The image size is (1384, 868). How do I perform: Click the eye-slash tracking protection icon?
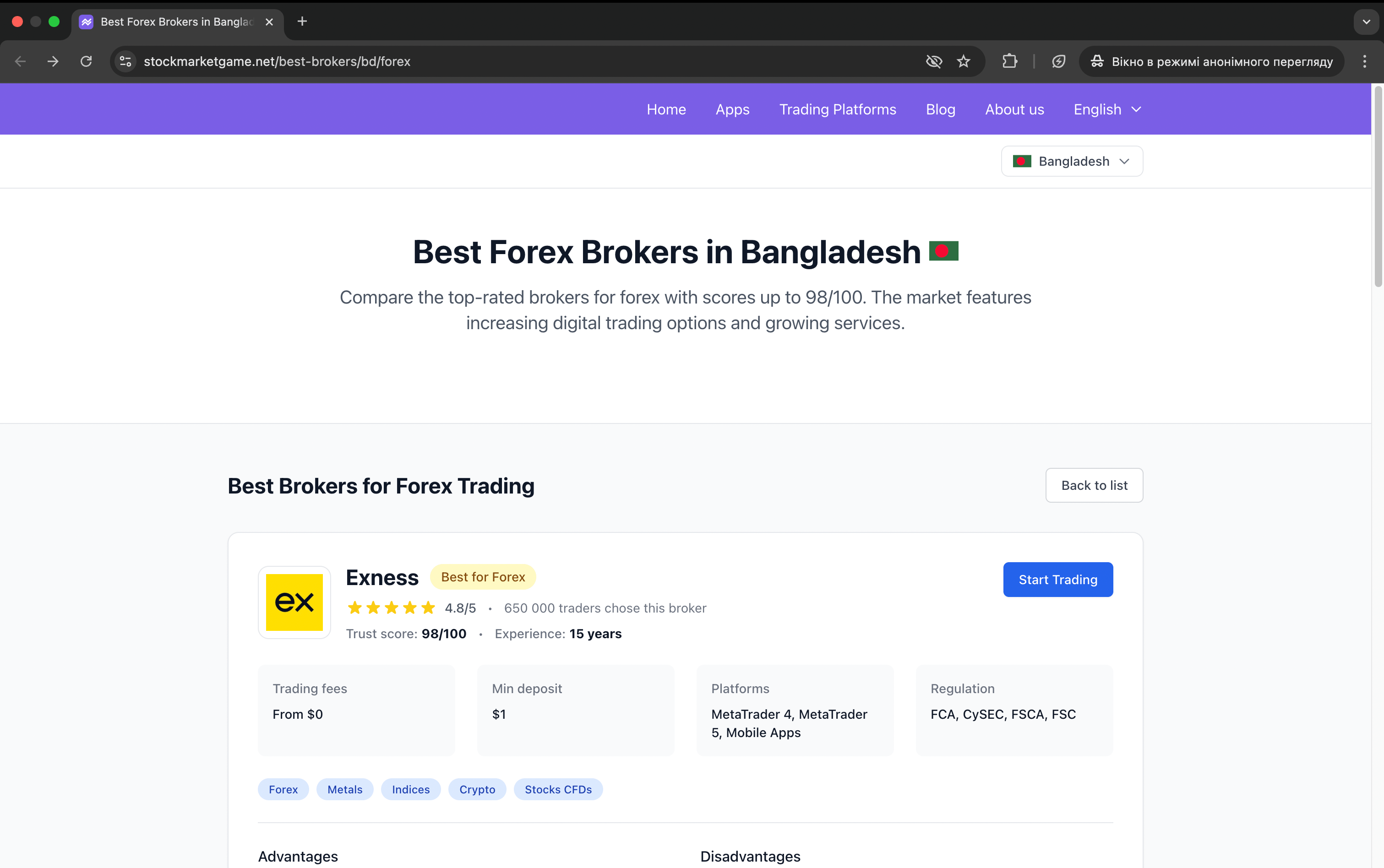934,61
